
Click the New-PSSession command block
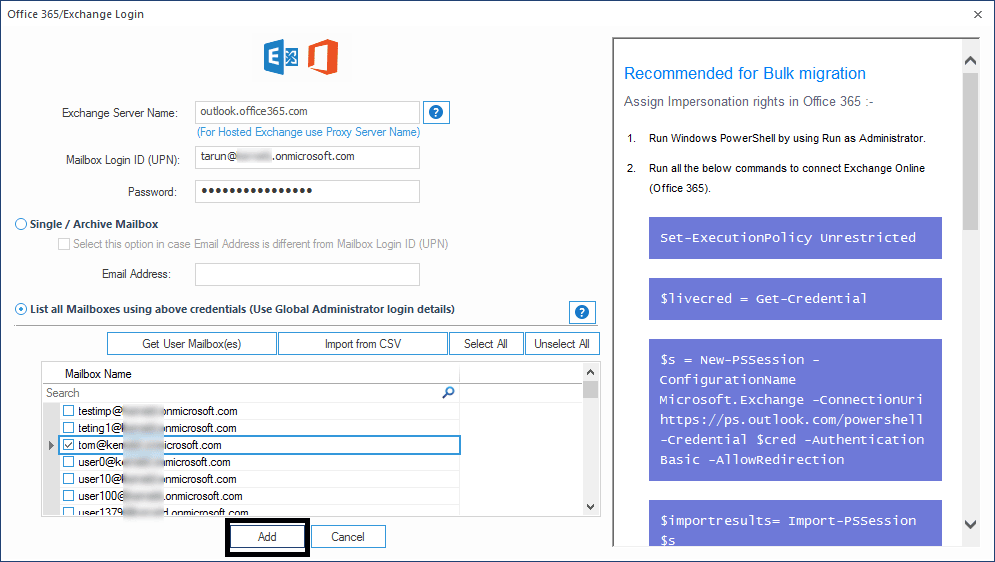click(x=795, y=410)
